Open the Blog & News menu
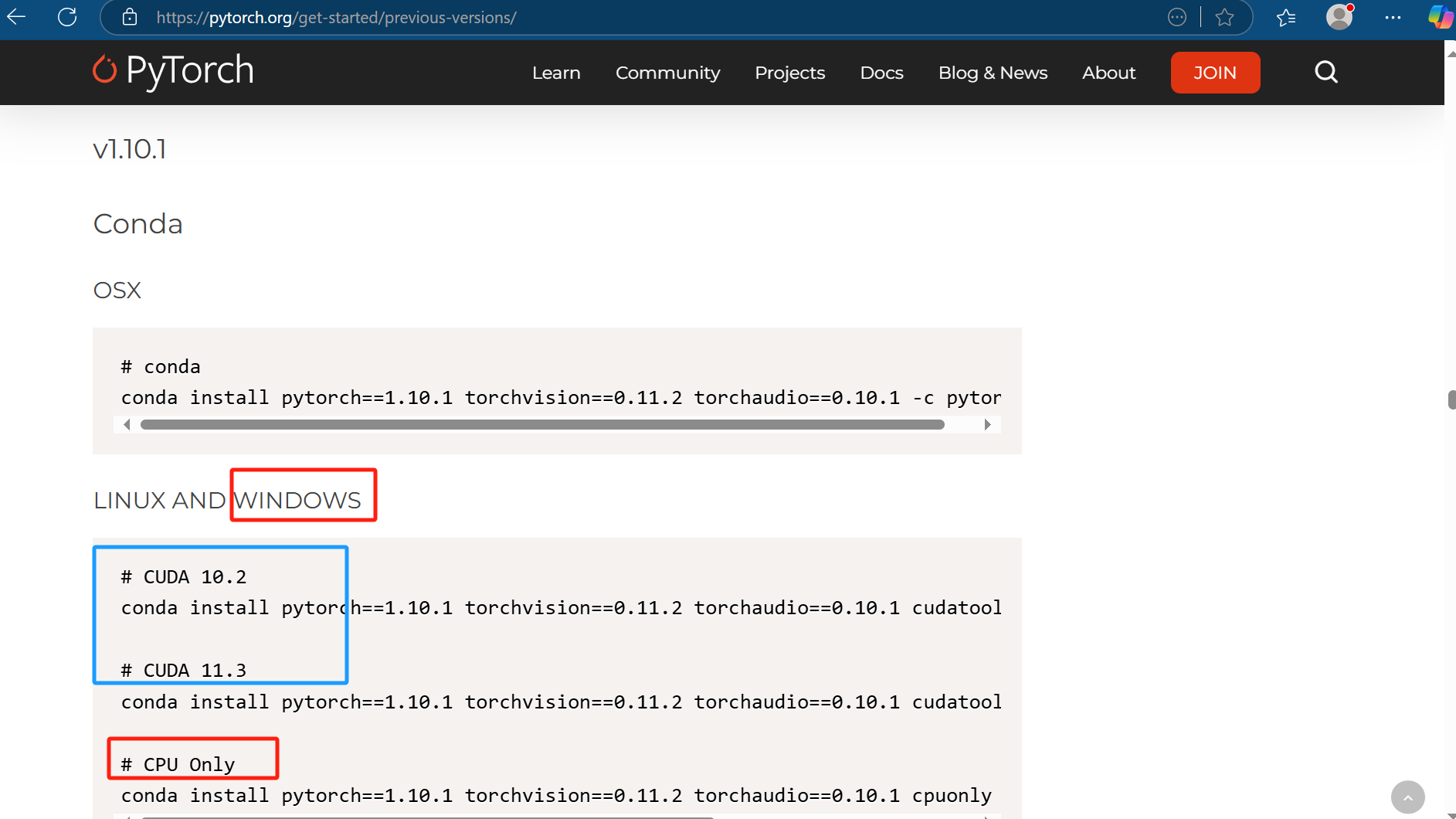 point(993,73)
